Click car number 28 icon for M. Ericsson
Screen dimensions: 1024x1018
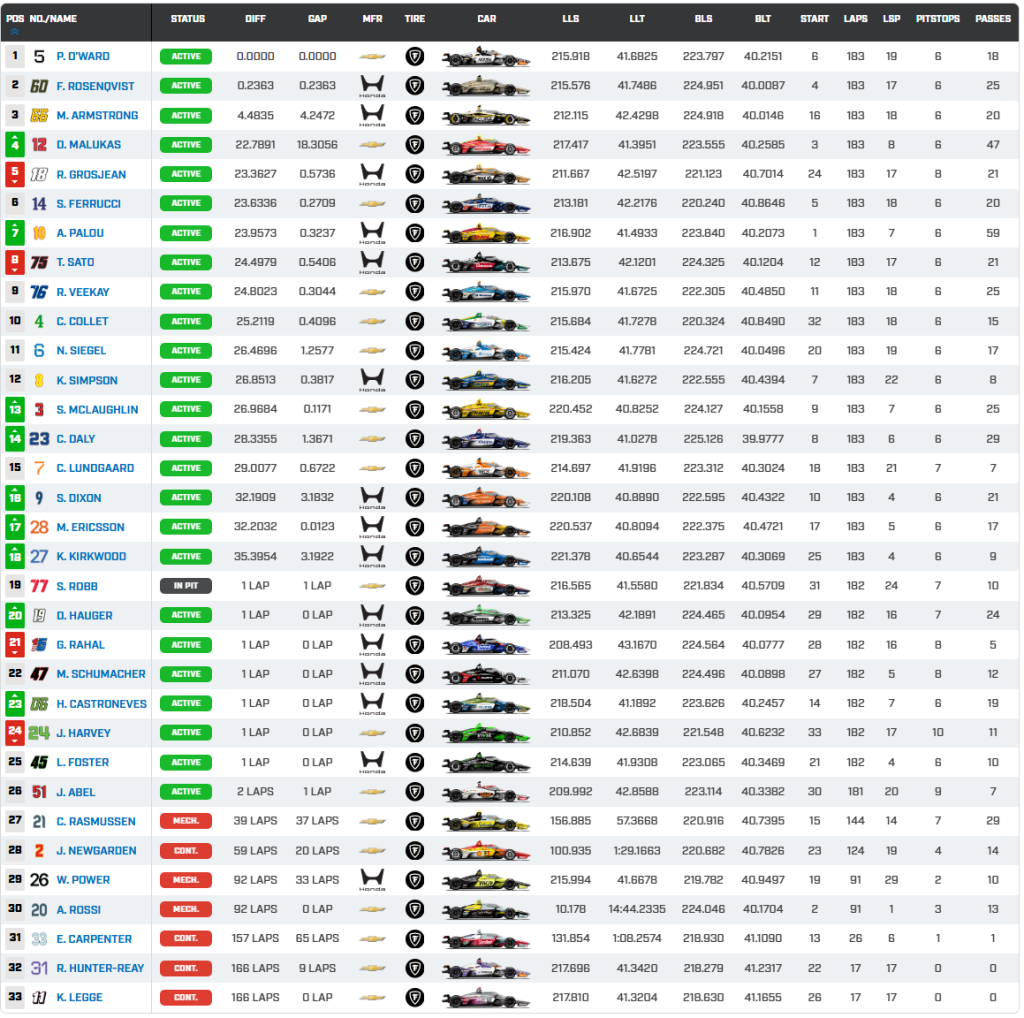[39, 527]
